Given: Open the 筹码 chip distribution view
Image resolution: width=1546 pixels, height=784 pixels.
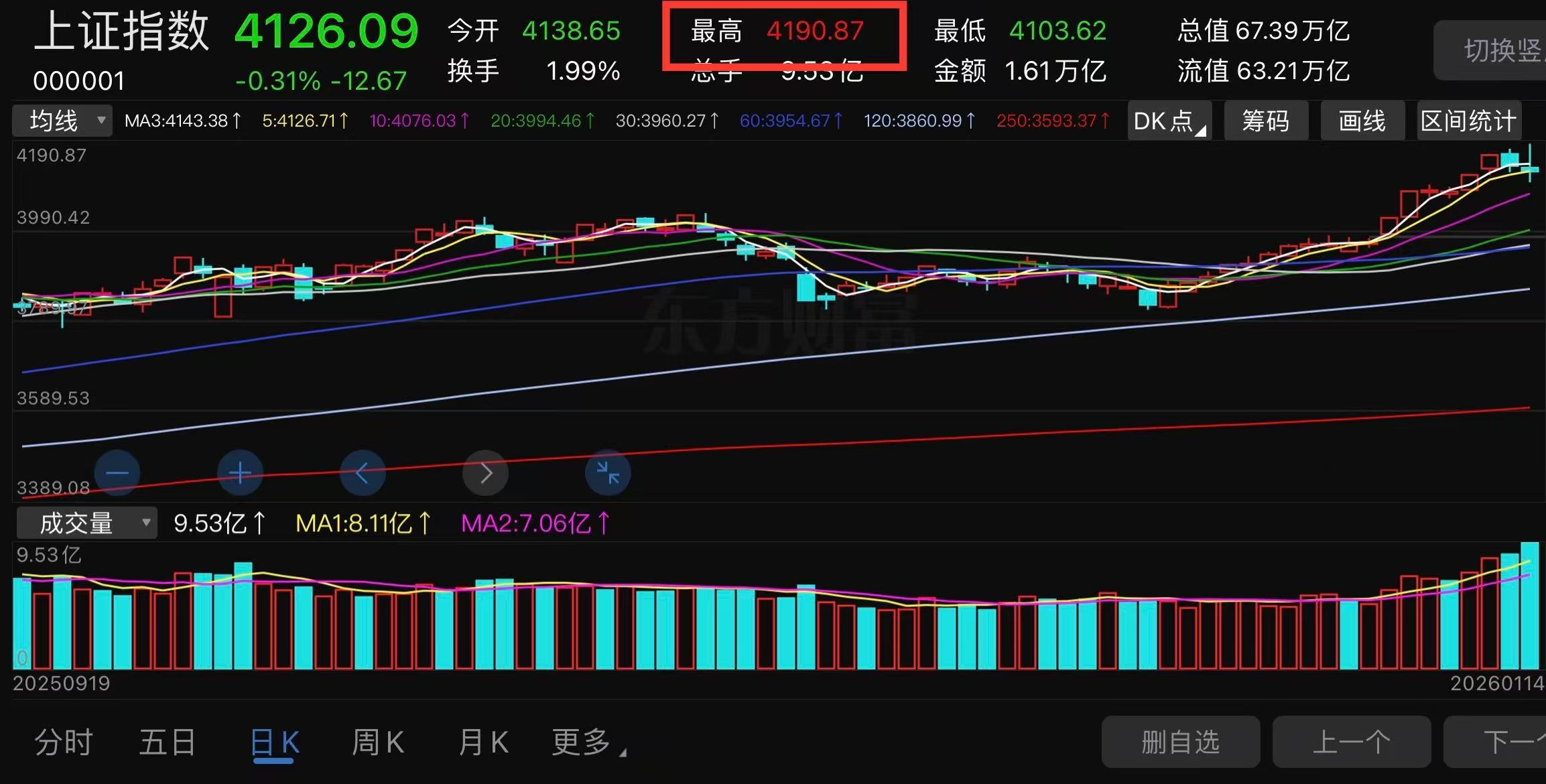Looking at the screenshot, I should [1266, 121].
